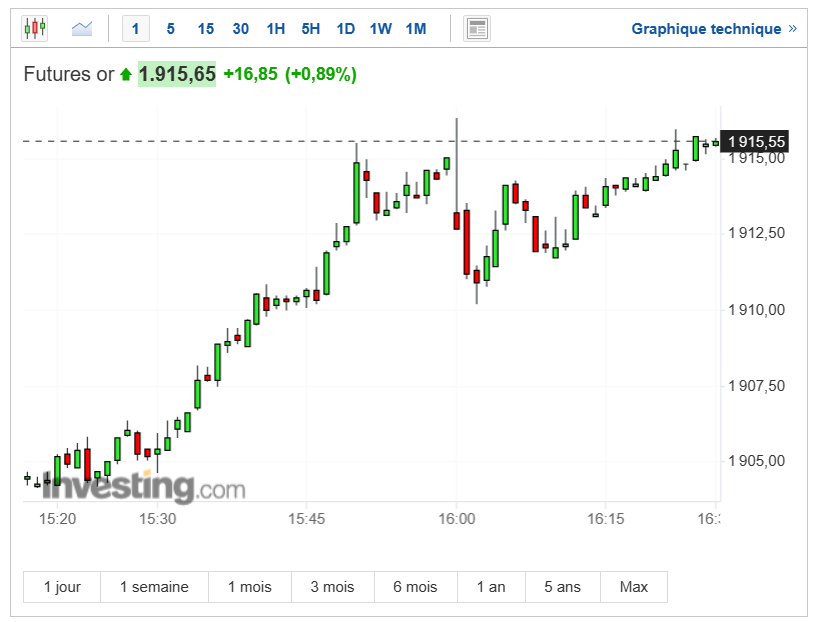814x622 pixels.
Task: Click the +16,85 change value
Action: [x=251, y=74]
